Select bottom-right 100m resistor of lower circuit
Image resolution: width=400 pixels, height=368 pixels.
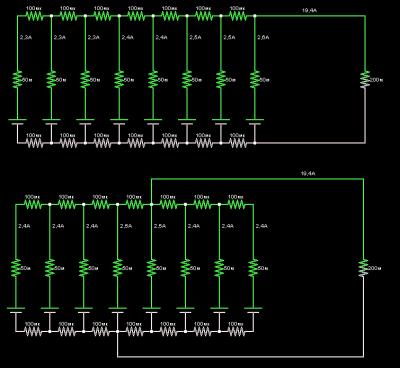pyautogui.click(x=236, y=331)
